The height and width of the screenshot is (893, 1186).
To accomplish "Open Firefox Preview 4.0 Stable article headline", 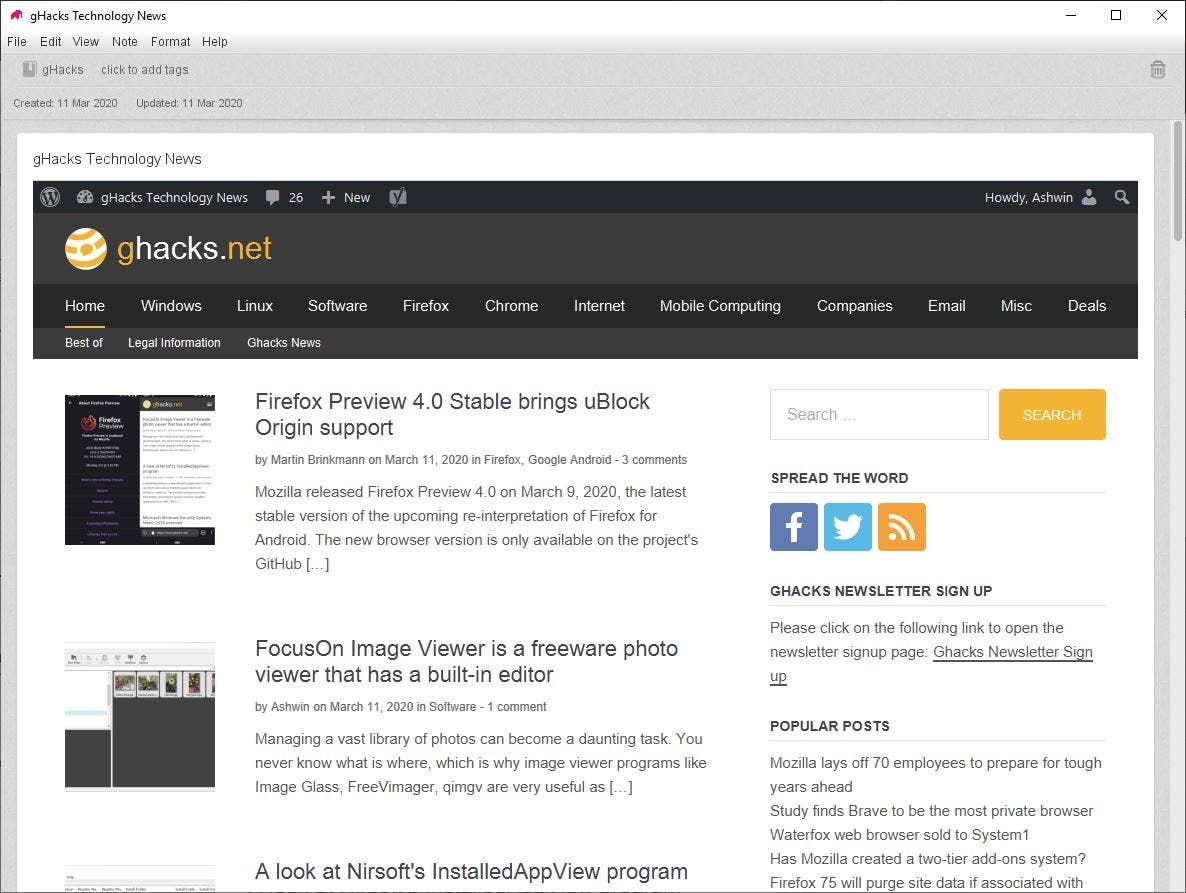I will [x=452, y=414].
